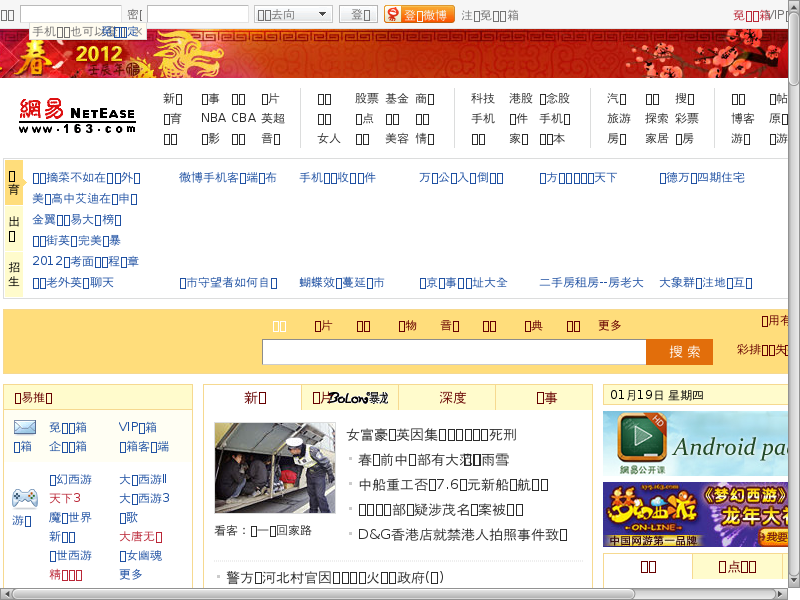The height and width of the screenshot is (600, 800).
Task: Click the login button beside the dropdown
Action: [358, 14]
